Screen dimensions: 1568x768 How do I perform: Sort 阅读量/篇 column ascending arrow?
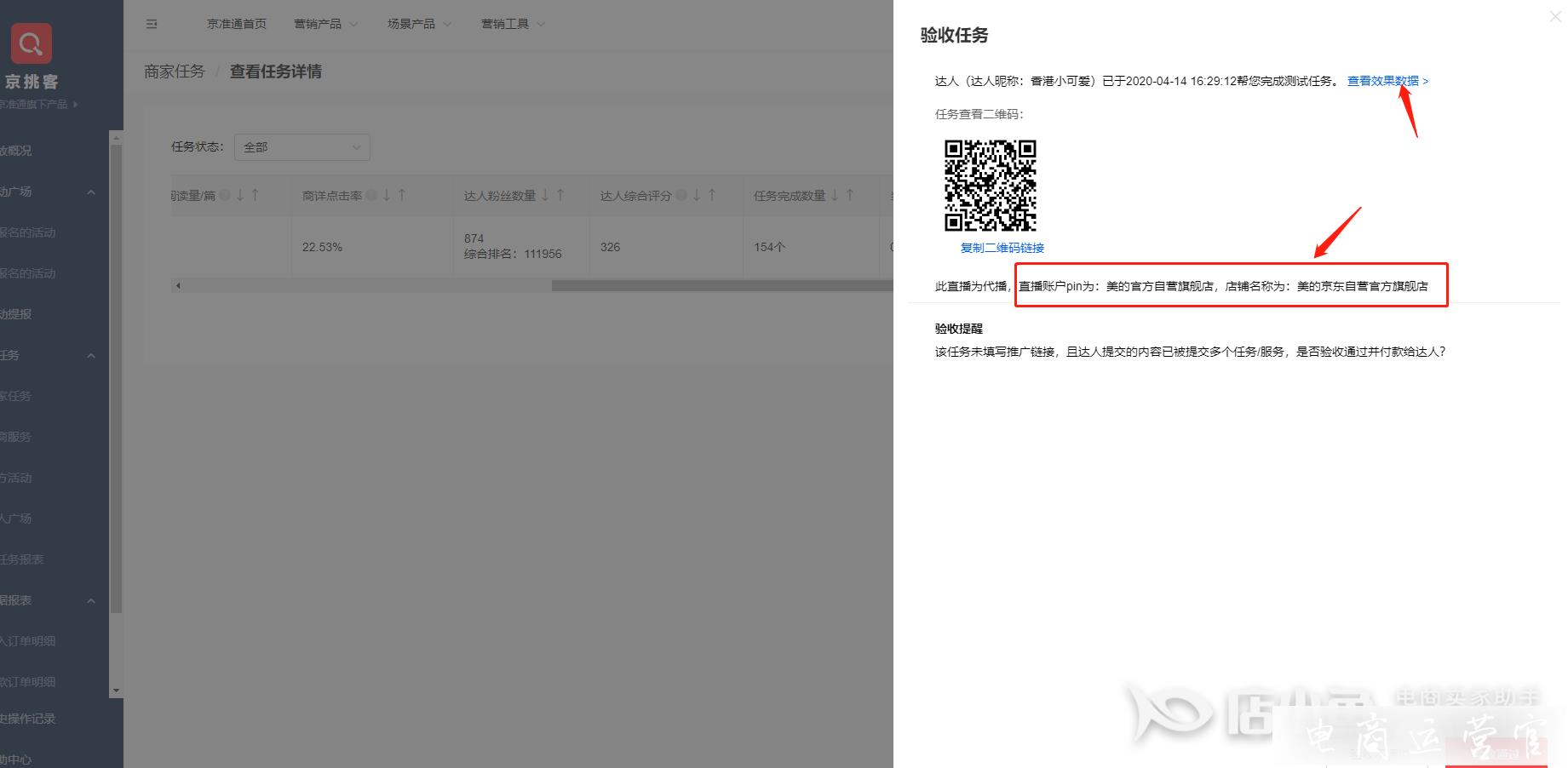[255, 195]
